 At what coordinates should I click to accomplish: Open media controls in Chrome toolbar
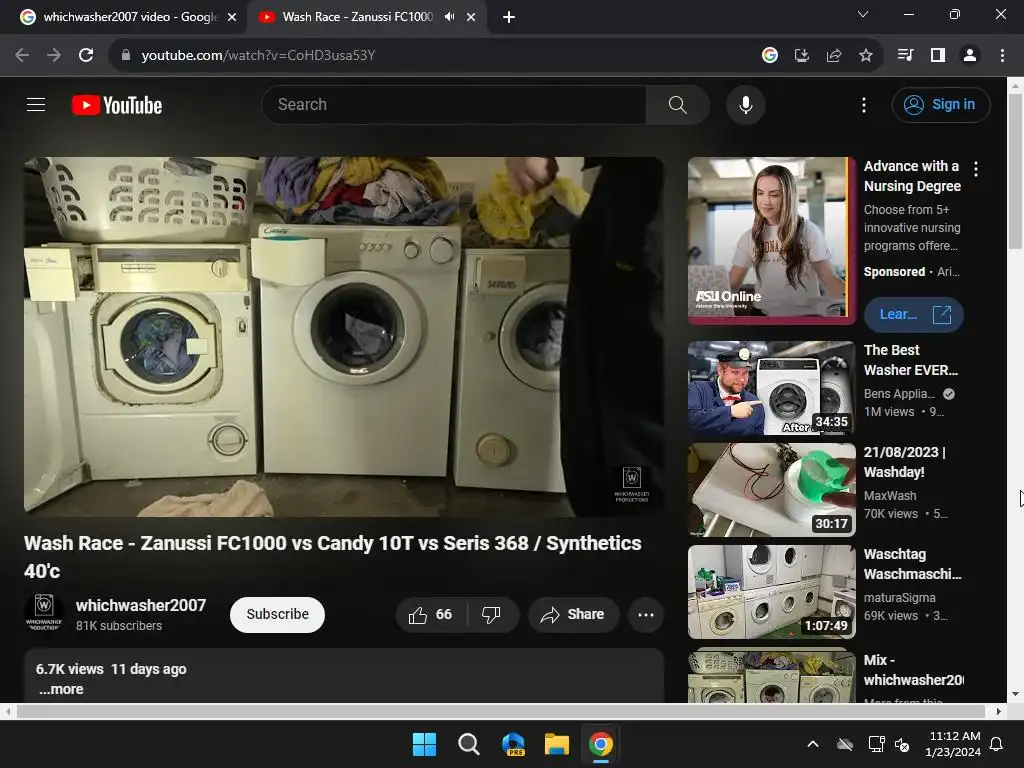click(x=905, y=56)
